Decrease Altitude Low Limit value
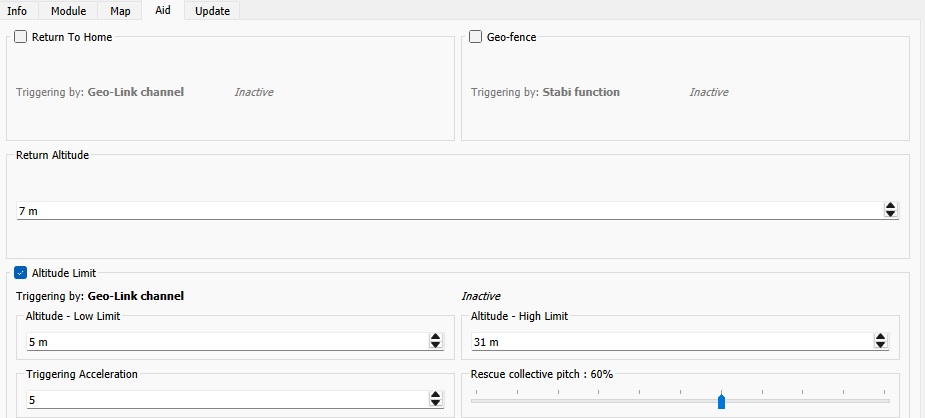925x418 pixels. tap(435, 345)
